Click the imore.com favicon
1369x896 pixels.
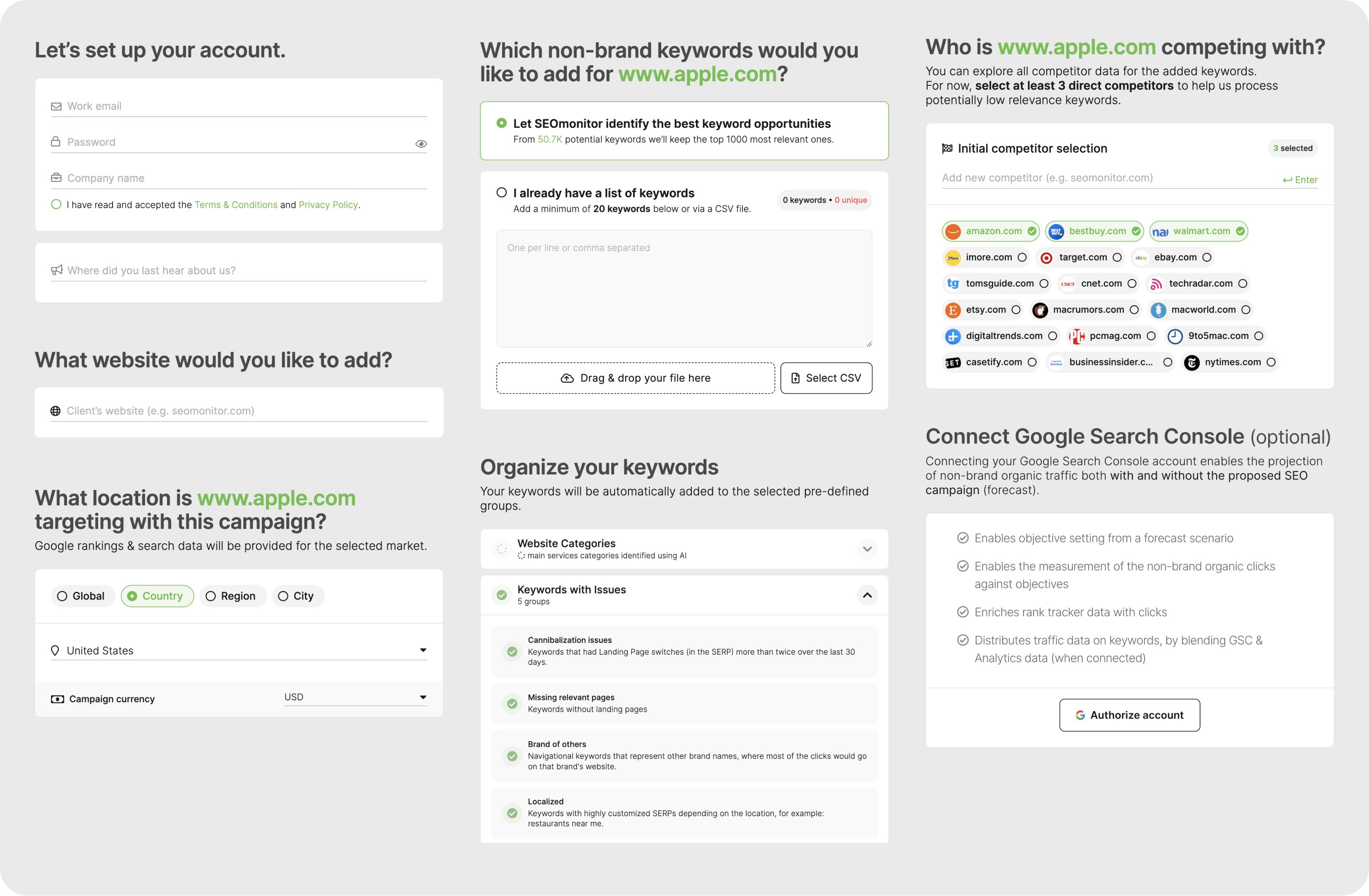953,258
